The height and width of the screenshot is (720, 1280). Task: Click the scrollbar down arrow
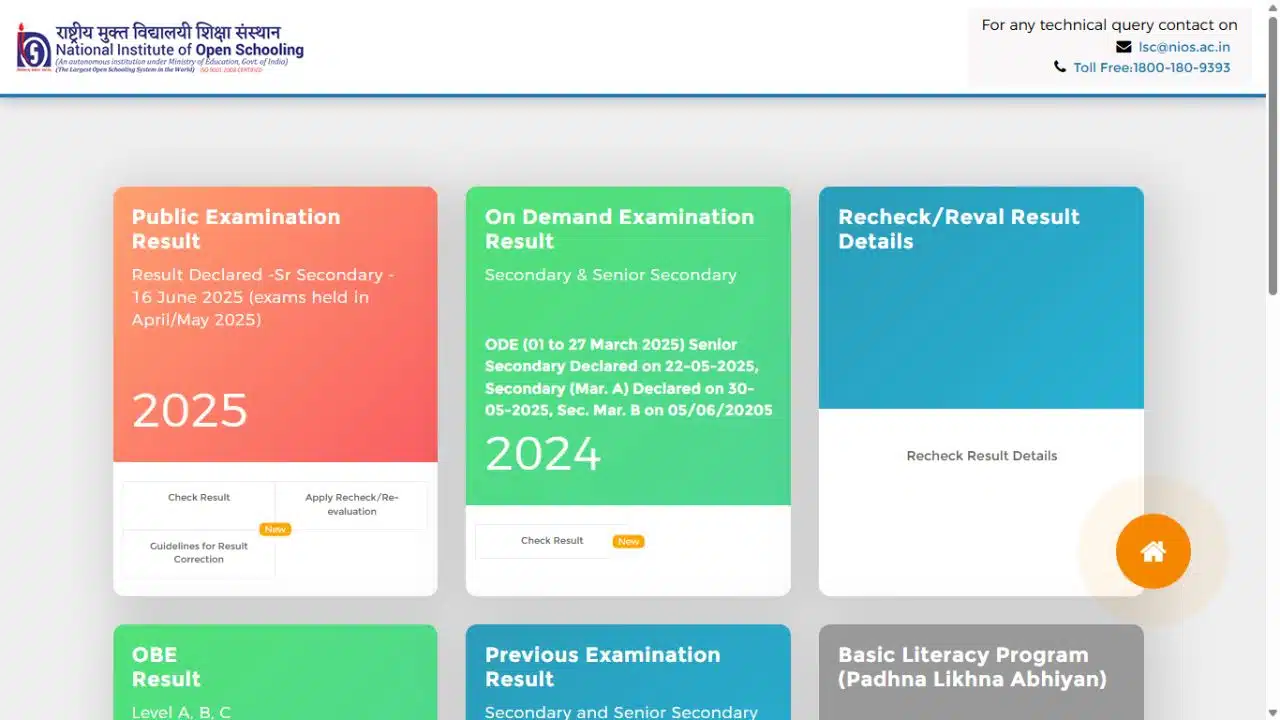click(x=1272, y=711)
